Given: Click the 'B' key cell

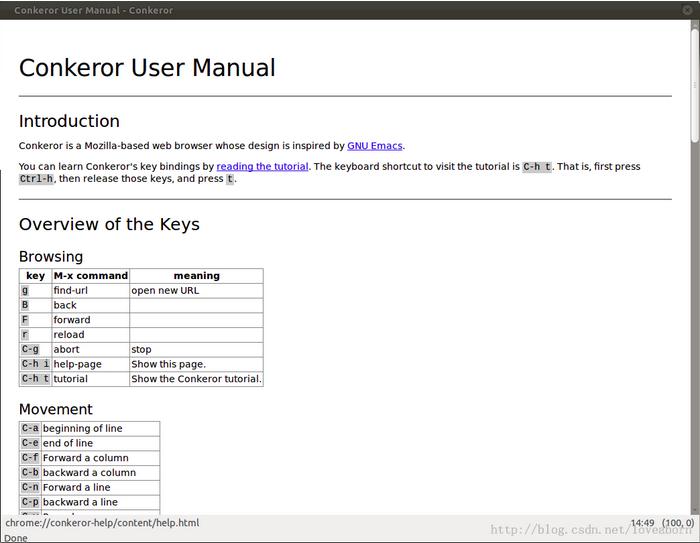Looking at the screenshot, I should (x=36, y=305).
